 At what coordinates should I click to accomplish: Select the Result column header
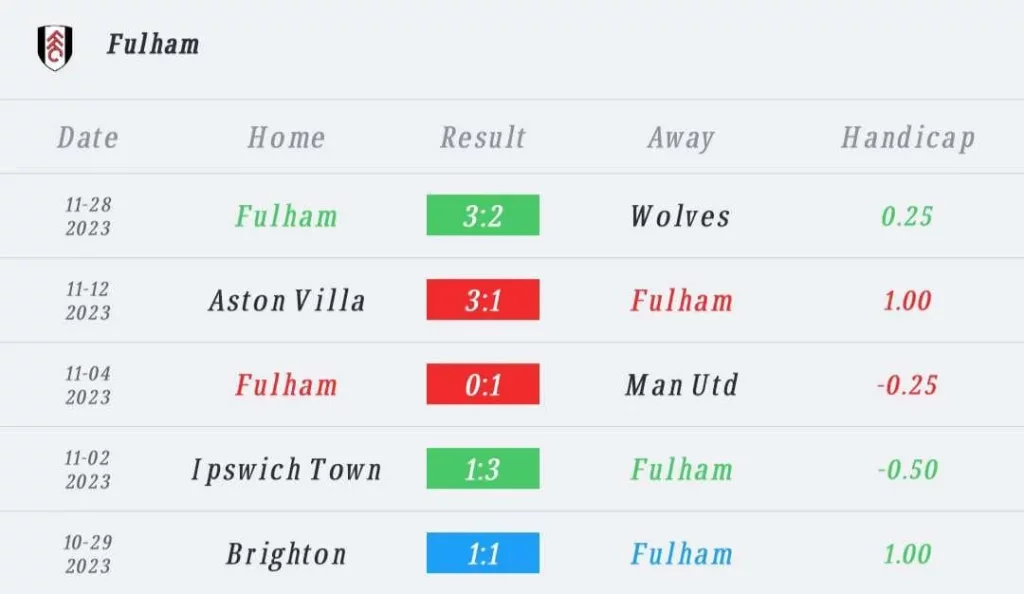click(x=483, y=138)
